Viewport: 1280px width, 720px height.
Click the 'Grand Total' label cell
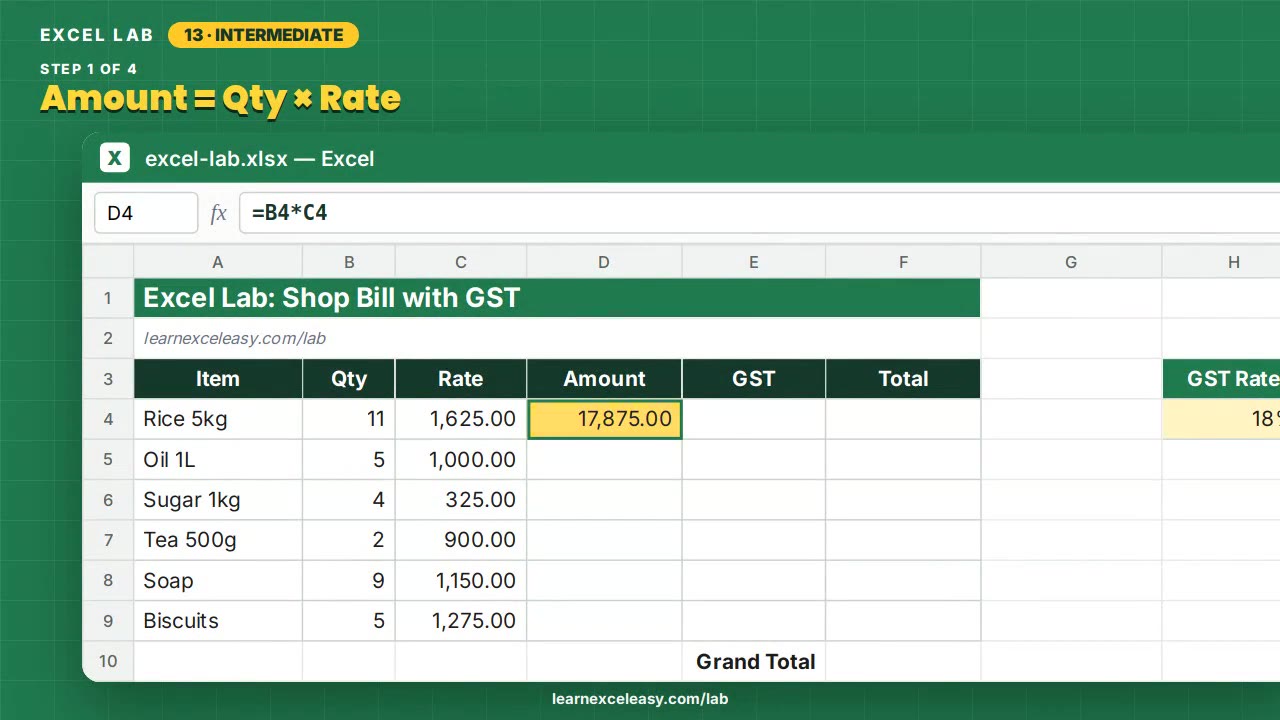tap(754, 661)
